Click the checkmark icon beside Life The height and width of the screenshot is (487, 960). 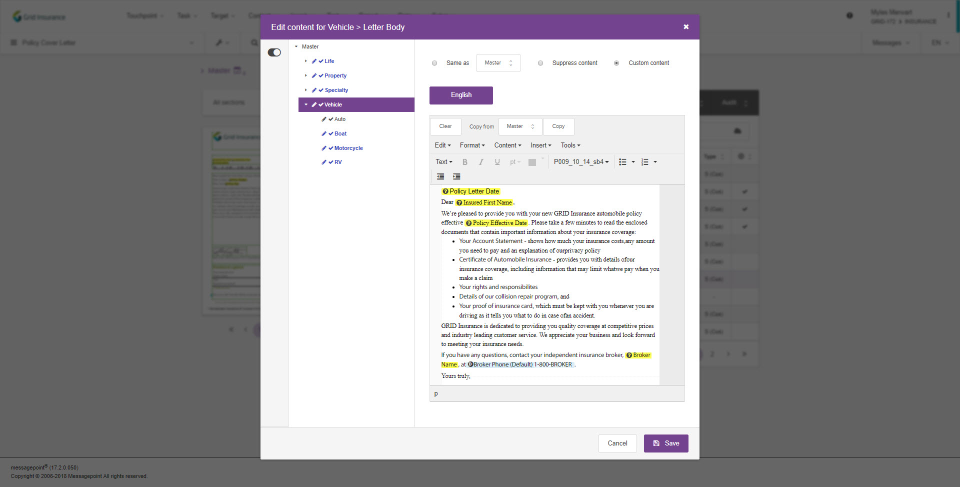click(x=321, y=61)
